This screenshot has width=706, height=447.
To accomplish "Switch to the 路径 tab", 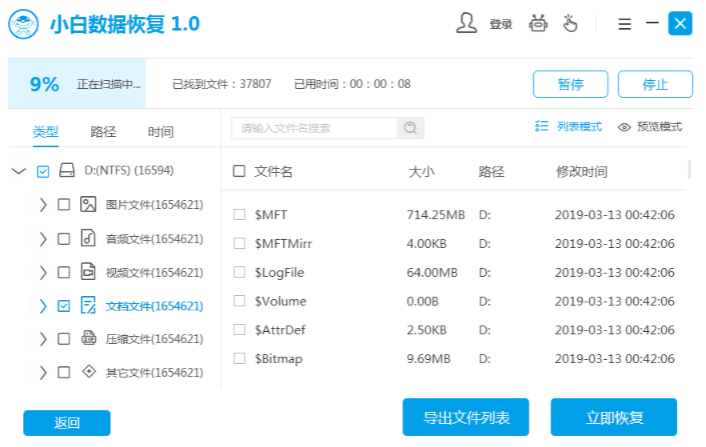I will pyautogui.click(x=103, y=131).
